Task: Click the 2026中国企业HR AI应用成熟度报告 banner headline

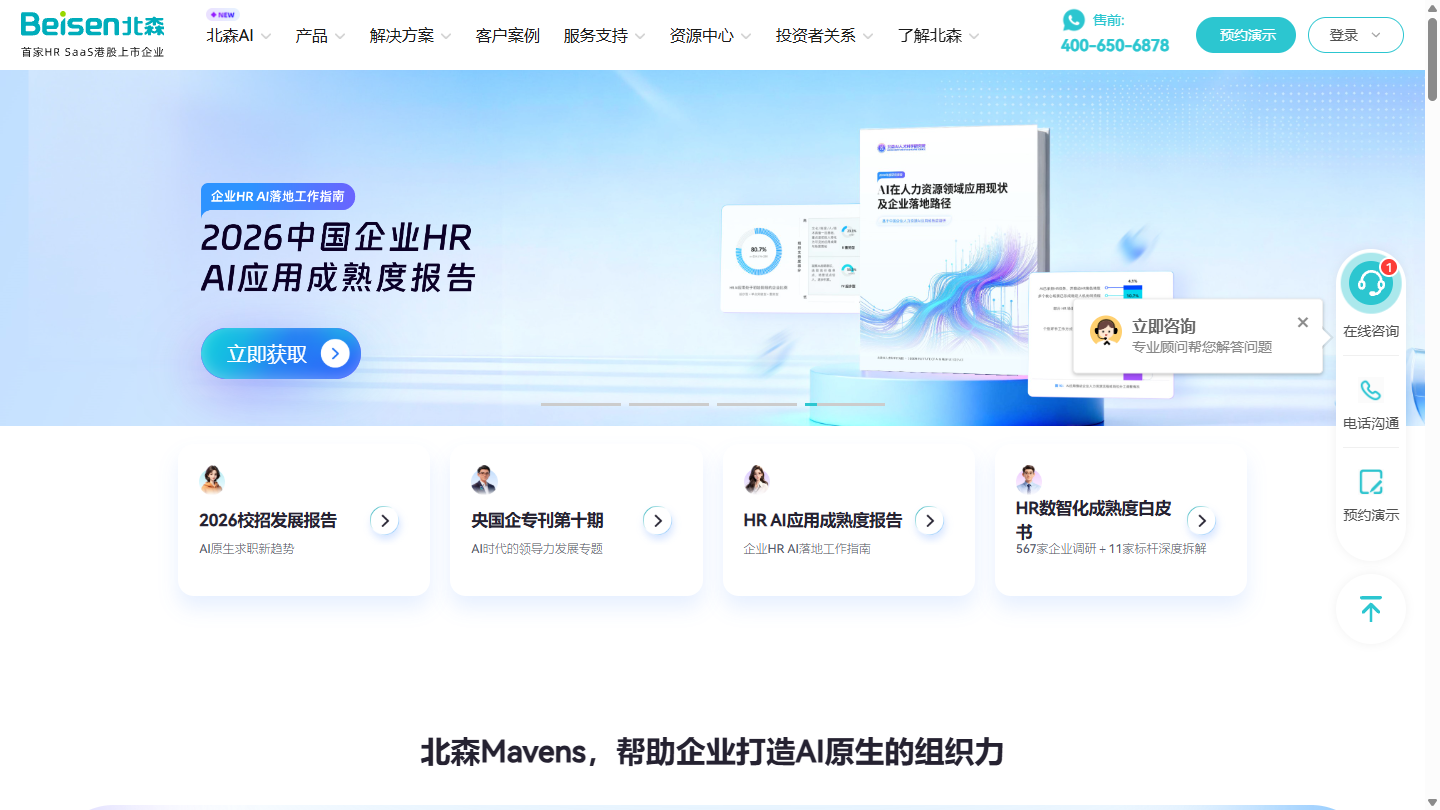Action: [338, 257]
